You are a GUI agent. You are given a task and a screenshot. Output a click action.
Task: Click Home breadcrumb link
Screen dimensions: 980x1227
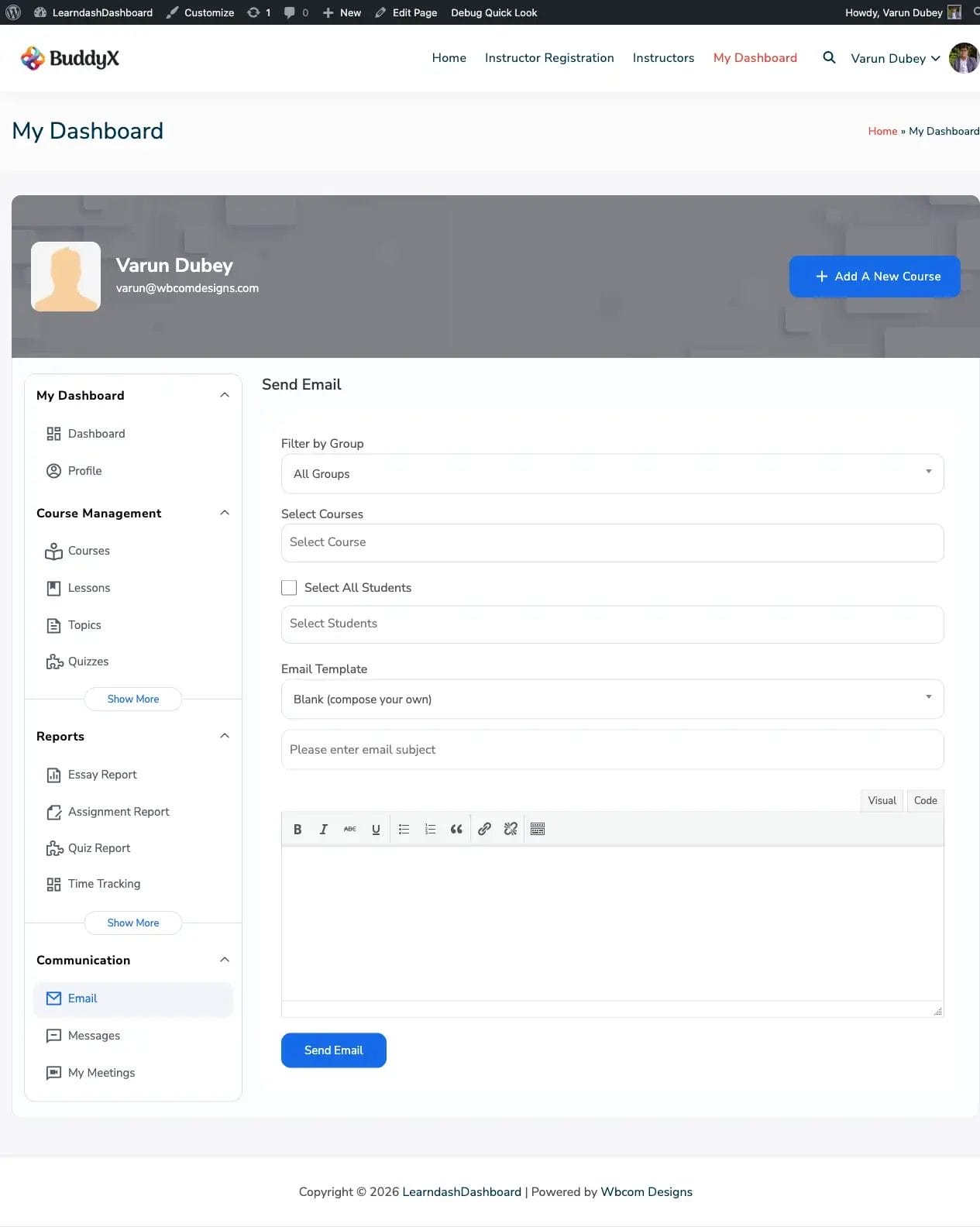click(882, 131)
